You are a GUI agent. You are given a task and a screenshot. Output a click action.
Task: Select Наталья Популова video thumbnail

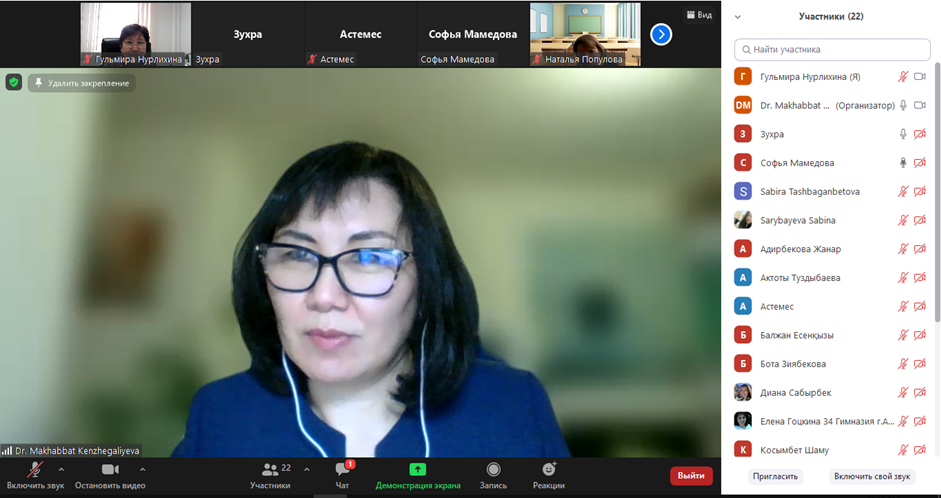click(585, 34)
